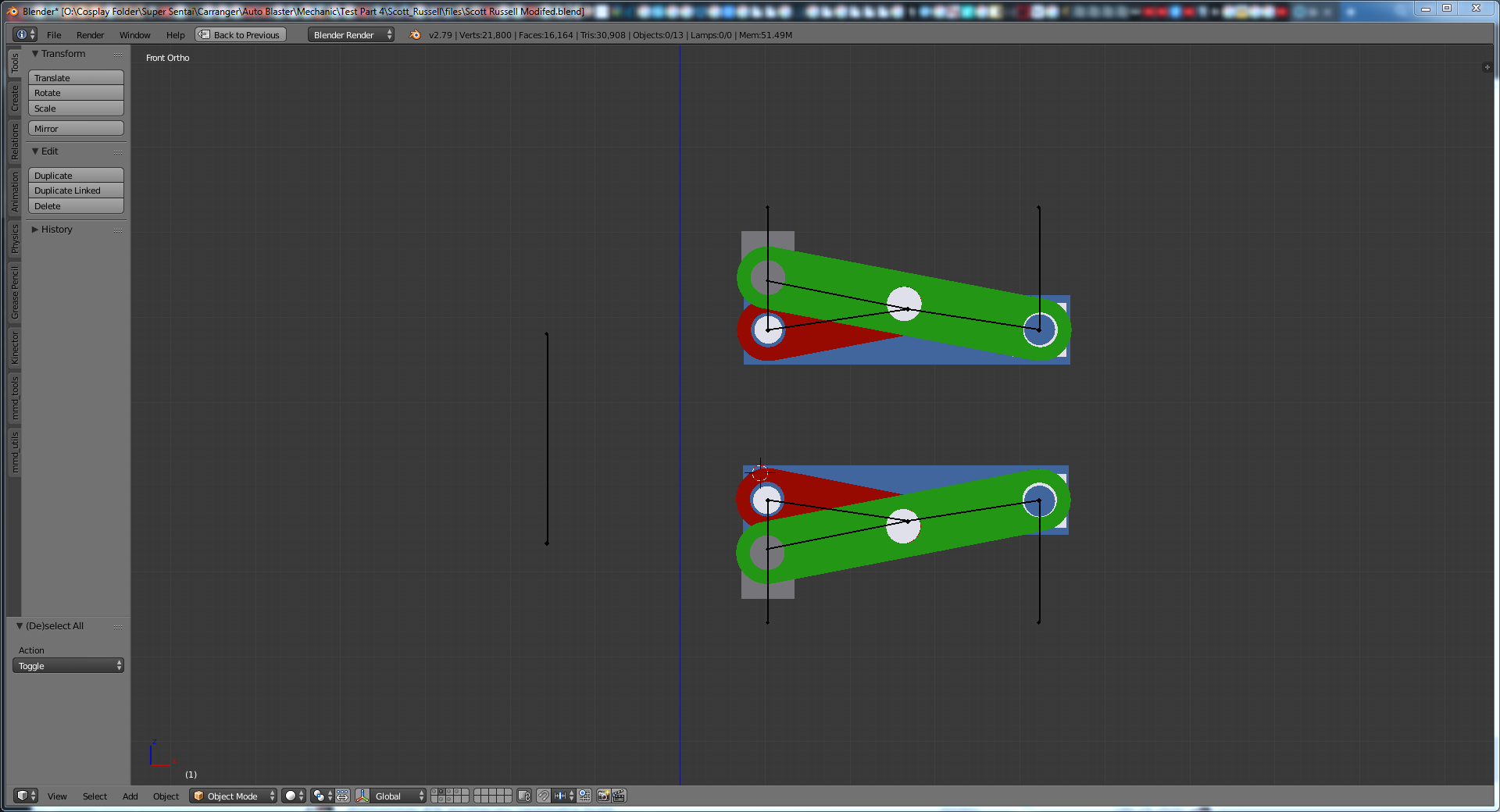The height and width of the screenshot is (812, 1500).
Task: Open the Global orientation dropdown
Action: [x=398, y=796]
